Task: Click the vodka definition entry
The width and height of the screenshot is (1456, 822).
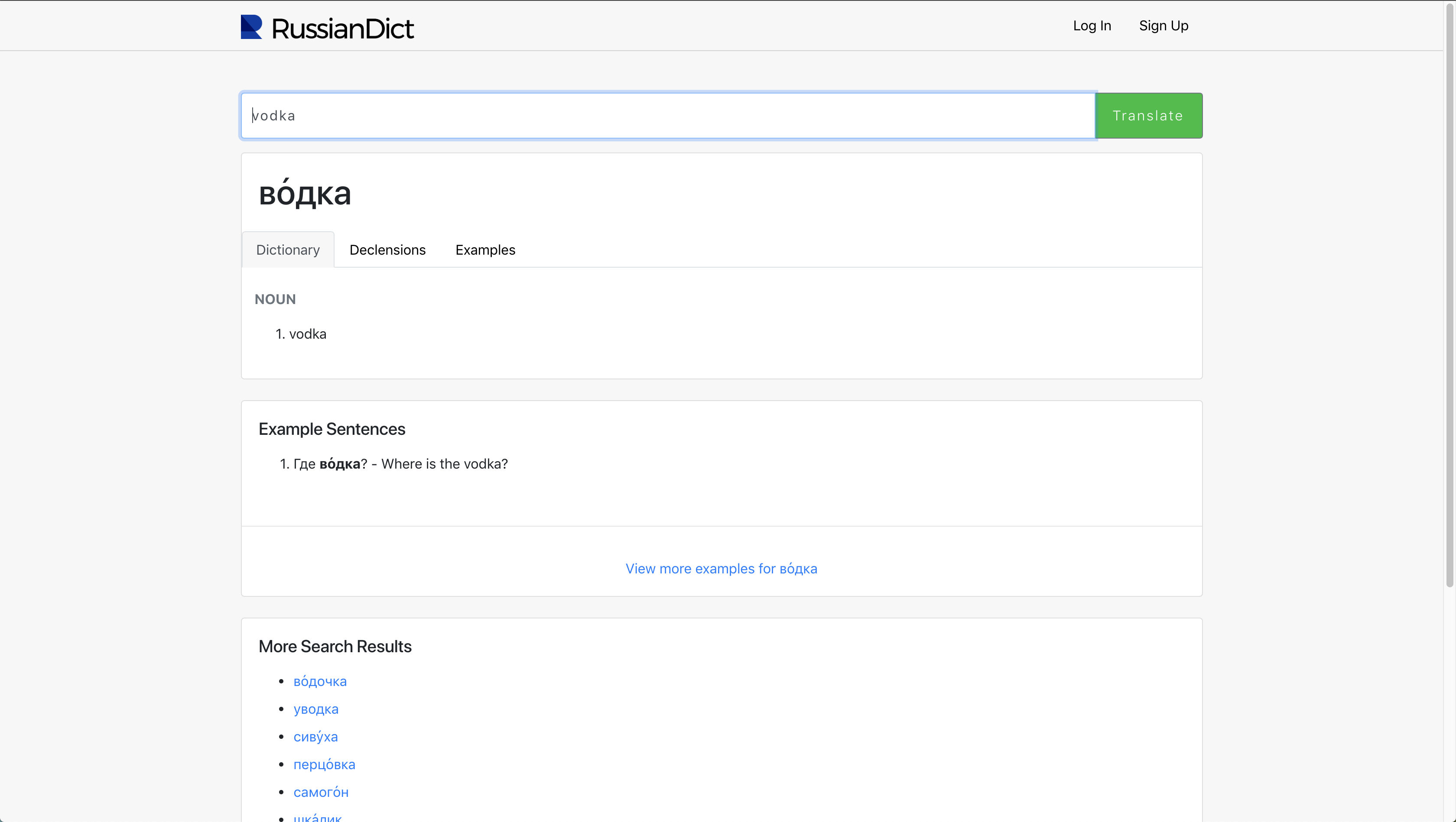Action: tap(307, 334)
